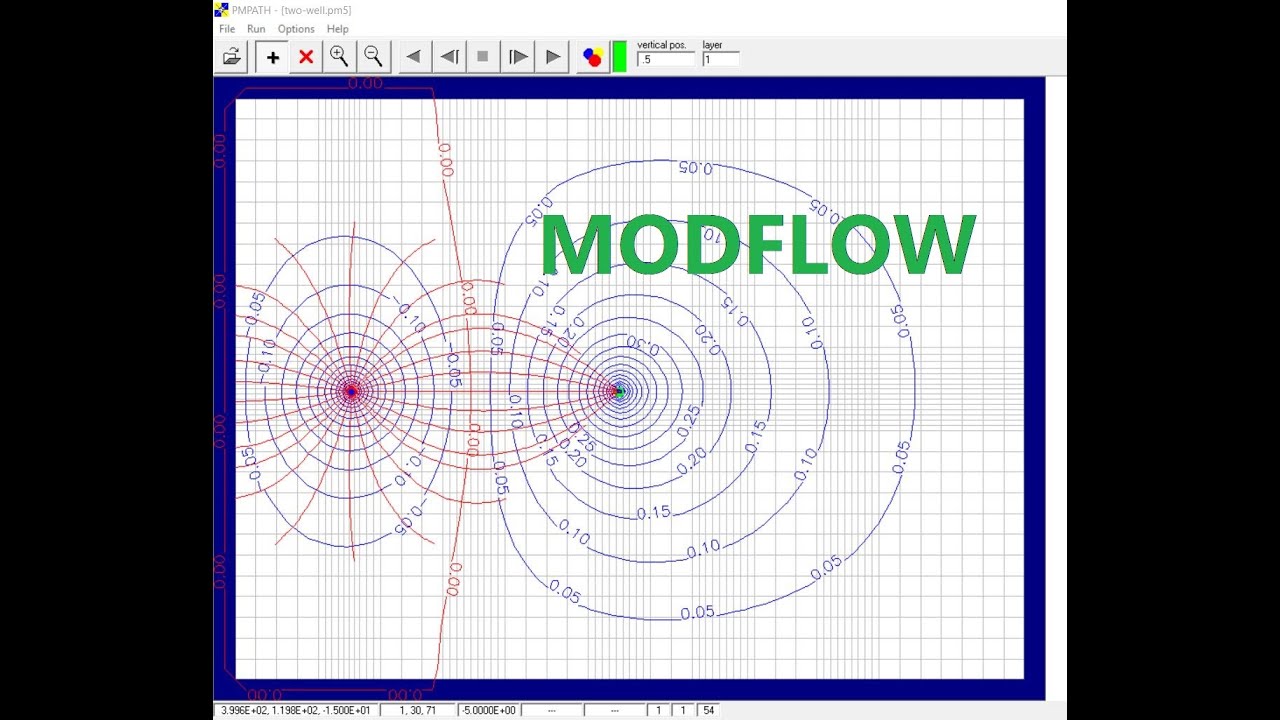The image size is (1280, 720).
Task: Click the left well where red pathlines converge
Action: click(351, 391)
